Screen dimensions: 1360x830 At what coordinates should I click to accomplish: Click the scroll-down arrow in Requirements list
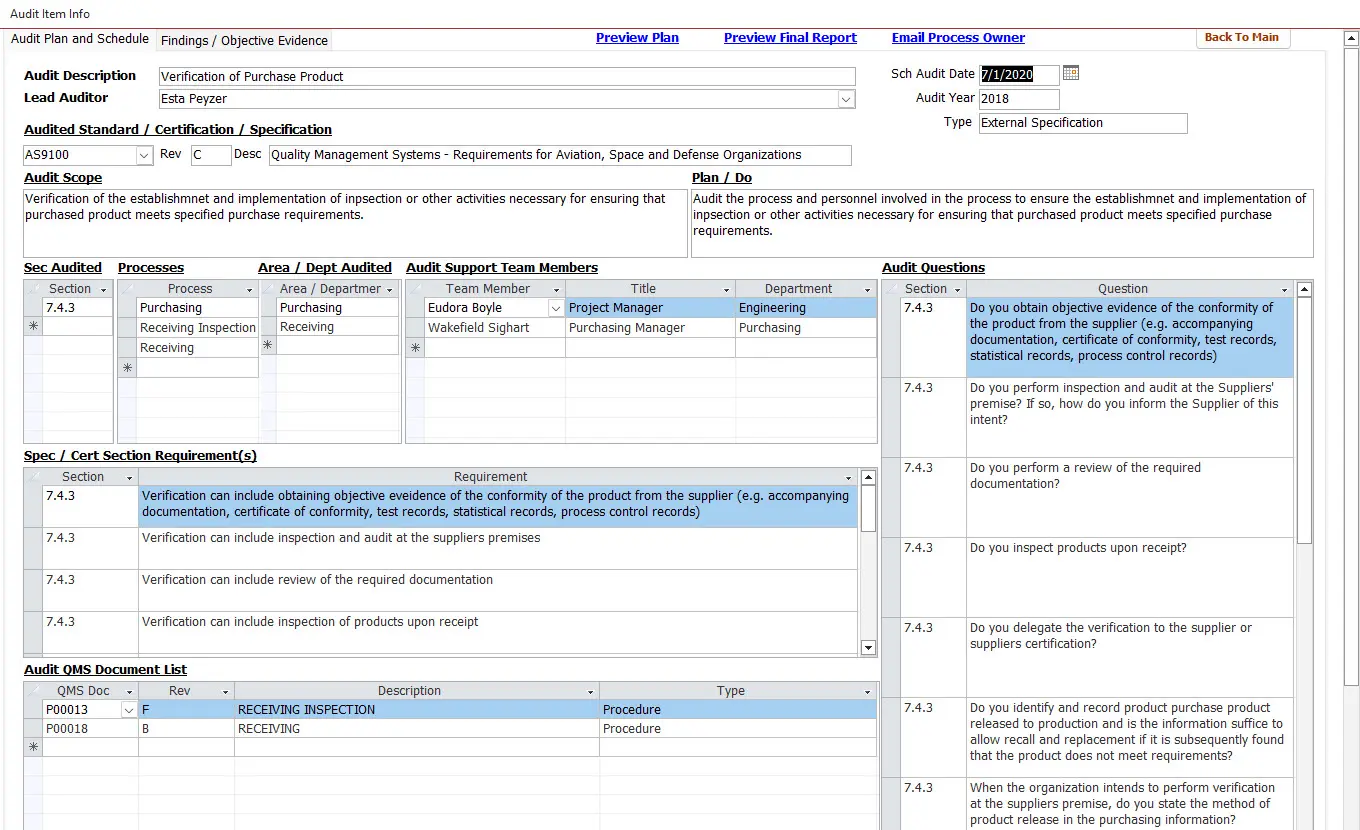pos(868,648)
